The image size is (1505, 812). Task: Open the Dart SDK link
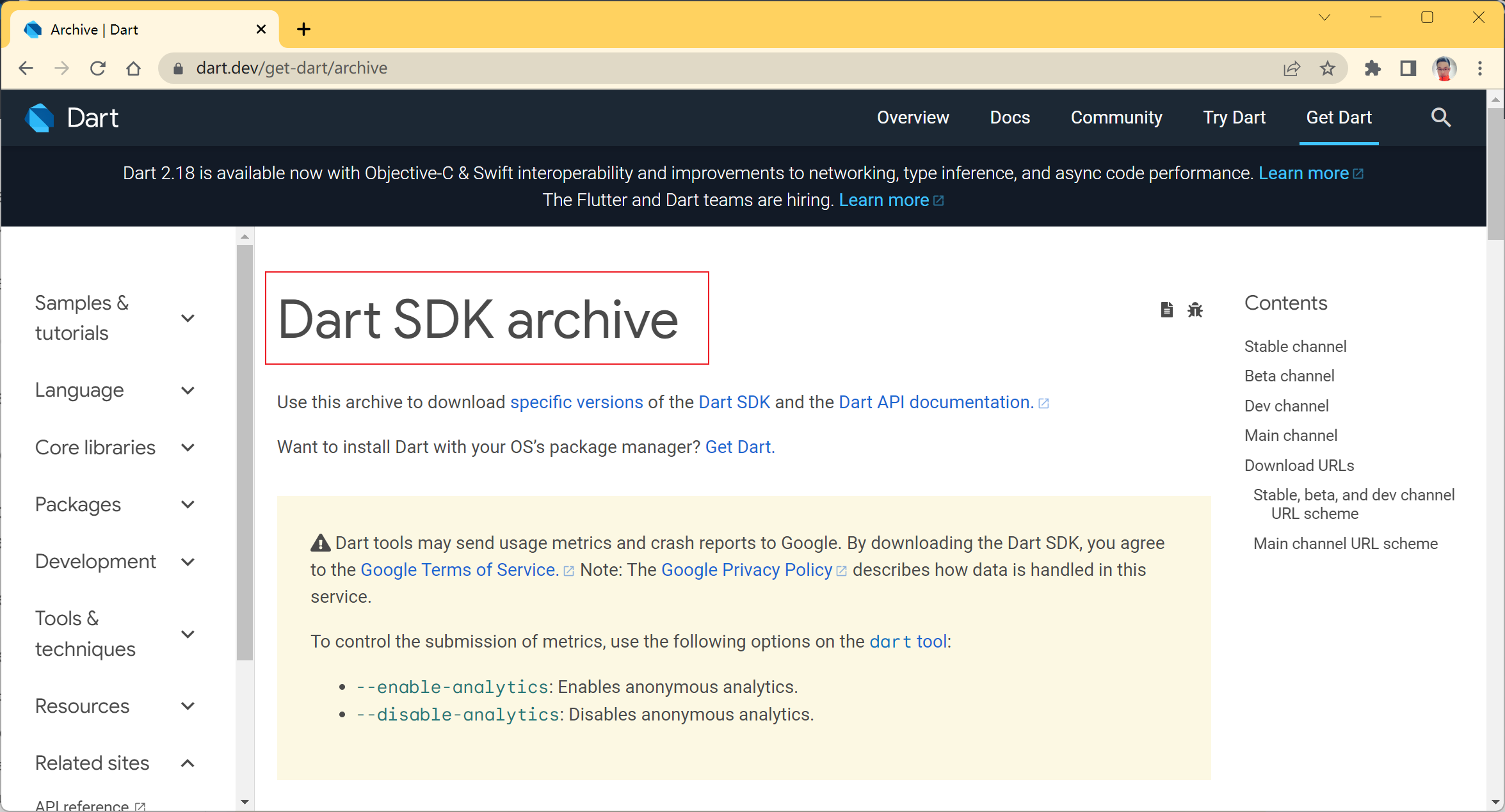point(734,402)
